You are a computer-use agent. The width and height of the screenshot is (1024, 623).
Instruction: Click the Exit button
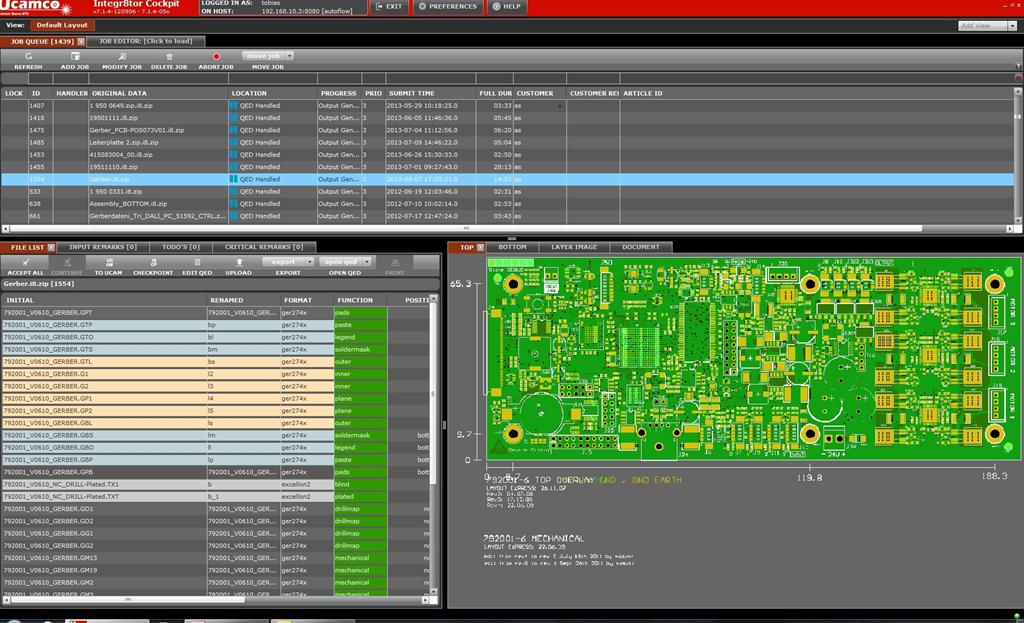click(390, 7)
